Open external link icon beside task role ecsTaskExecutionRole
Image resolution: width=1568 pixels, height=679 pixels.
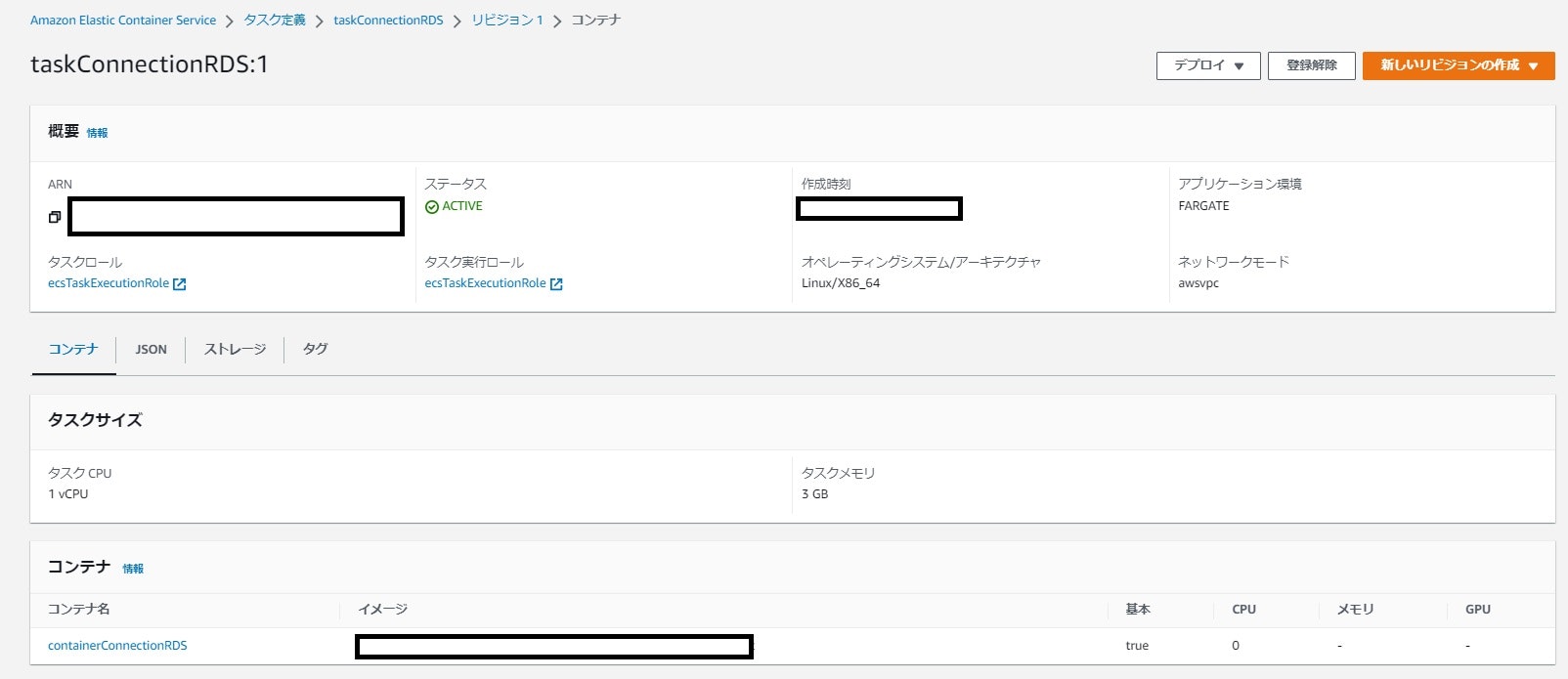point(179,284)
